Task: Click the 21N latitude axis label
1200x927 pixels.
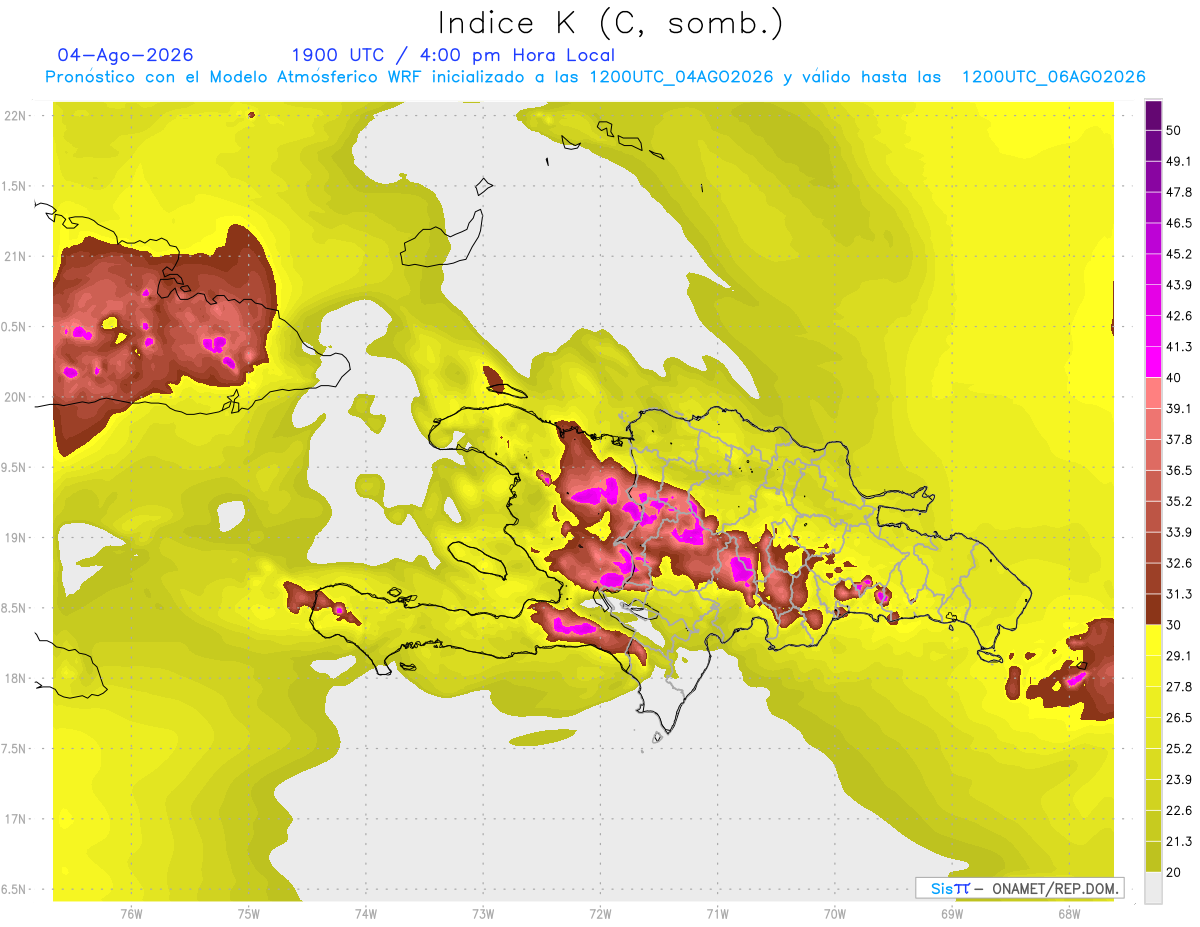Action: [15, 256]
